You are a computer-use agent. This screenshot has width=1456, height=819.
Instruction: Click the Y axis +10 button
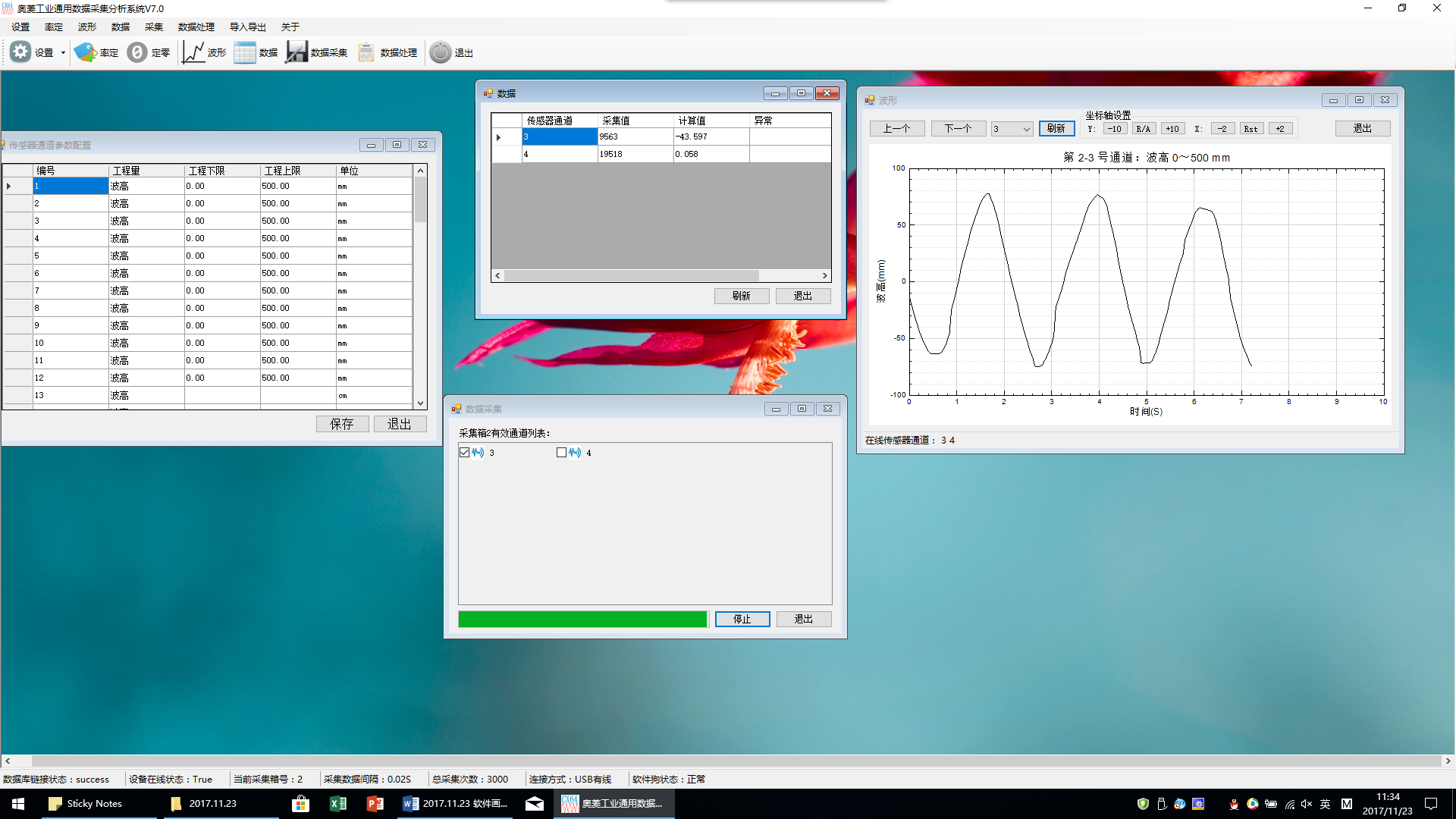tap(1172, 129)
